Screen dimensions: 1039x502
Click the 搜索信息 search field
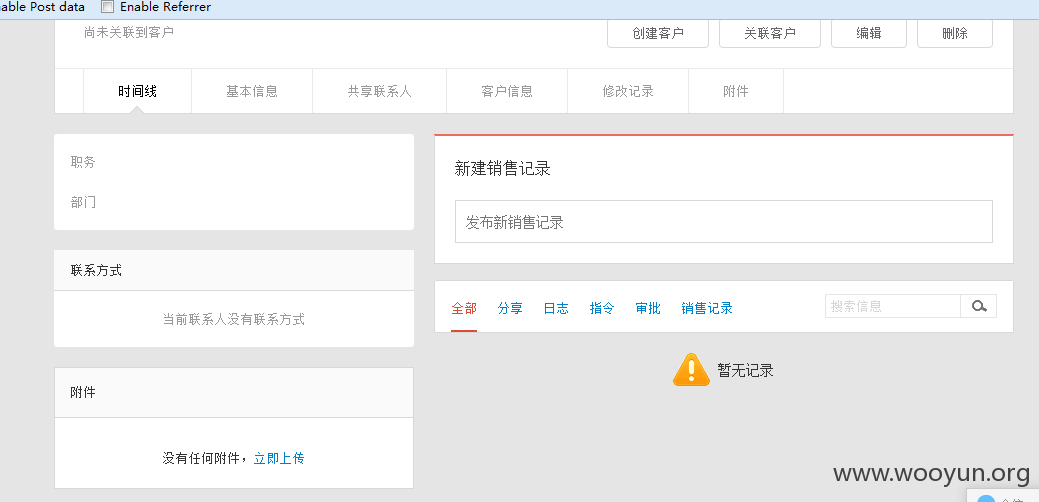tap(893, 306)
